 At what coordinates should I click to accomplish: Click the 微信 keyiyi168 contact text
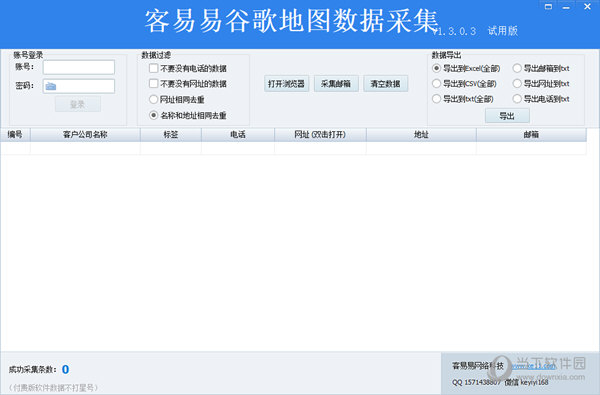pyautogui.click(x=527, y=382)
